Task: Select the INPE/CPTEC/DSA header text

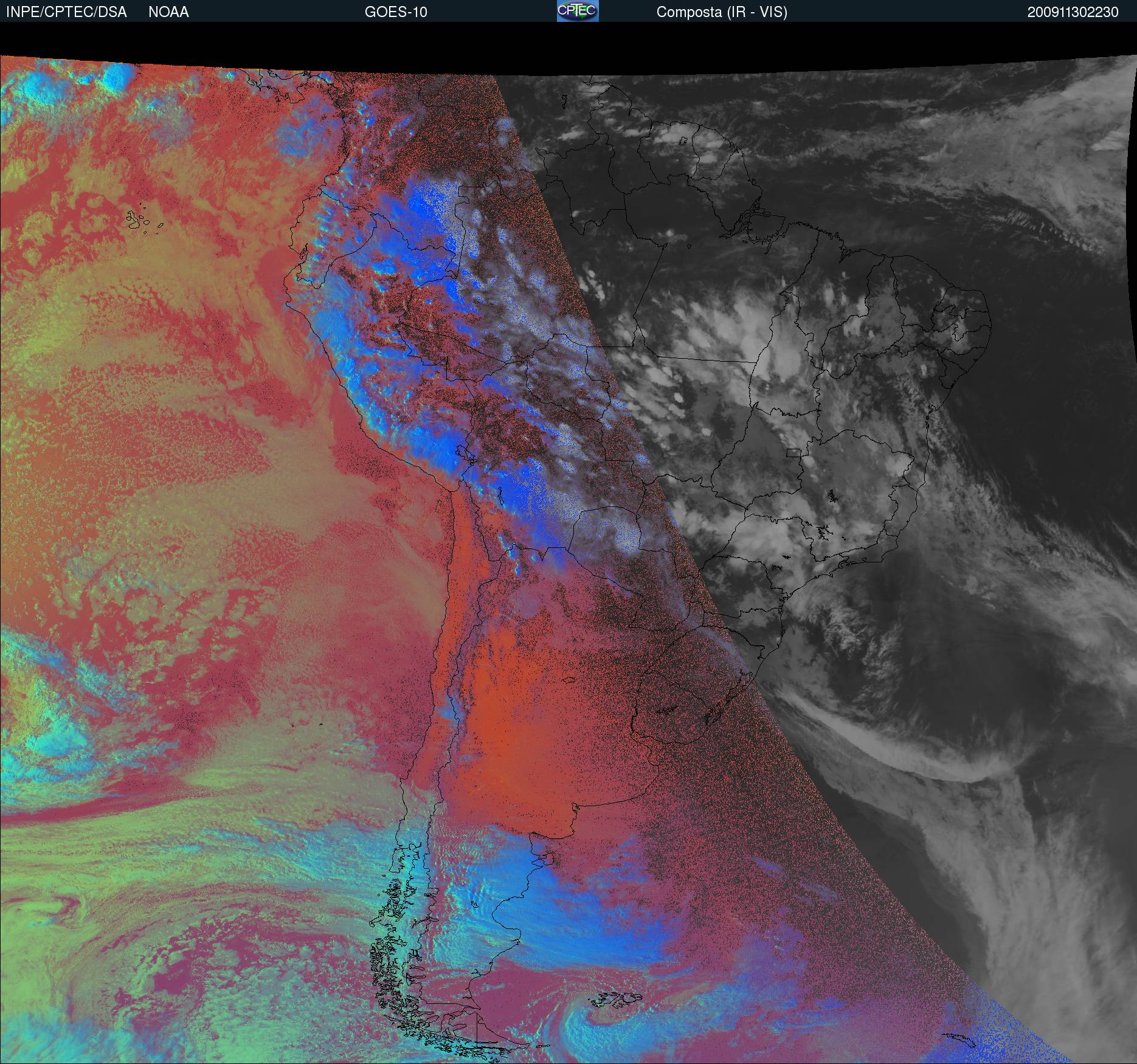Action: click(66, 12)
